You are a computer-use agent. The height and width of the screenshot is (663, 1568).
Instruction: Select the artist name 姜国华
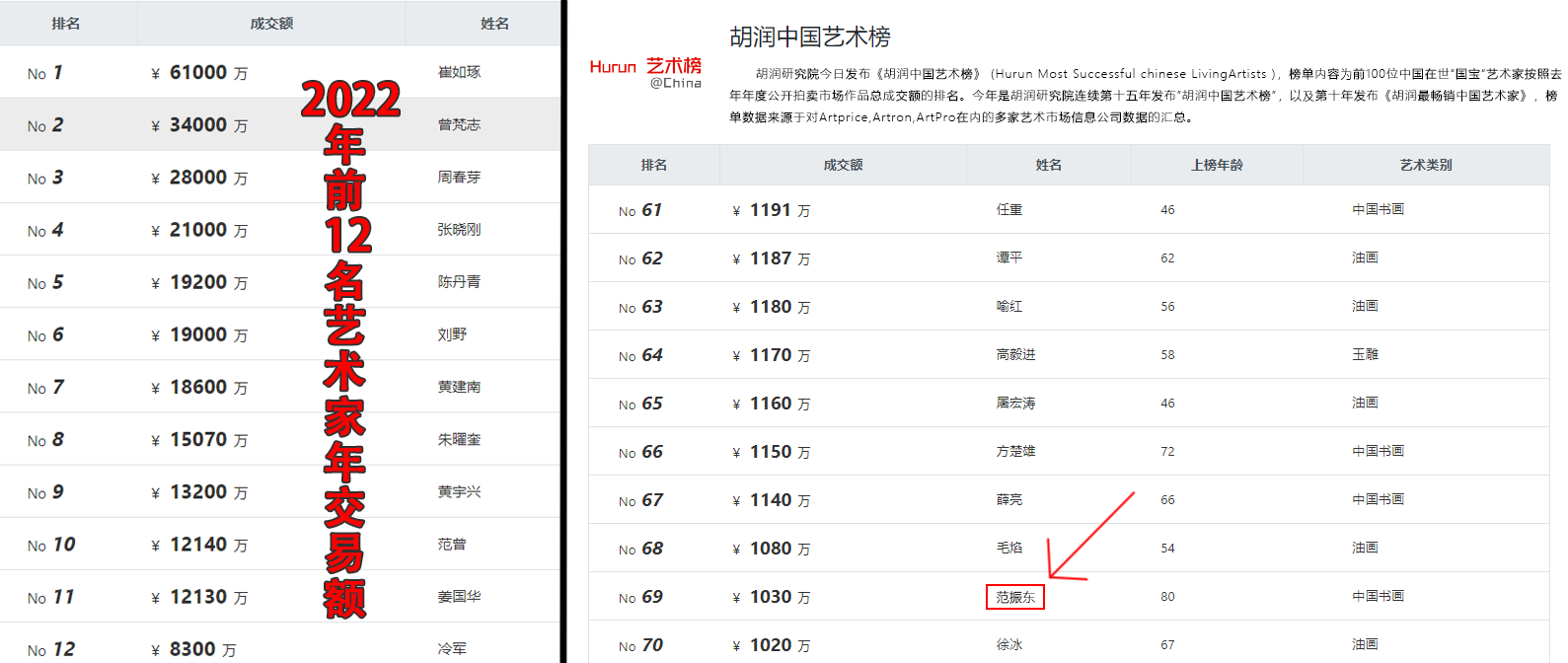click(x=459, y=596)
